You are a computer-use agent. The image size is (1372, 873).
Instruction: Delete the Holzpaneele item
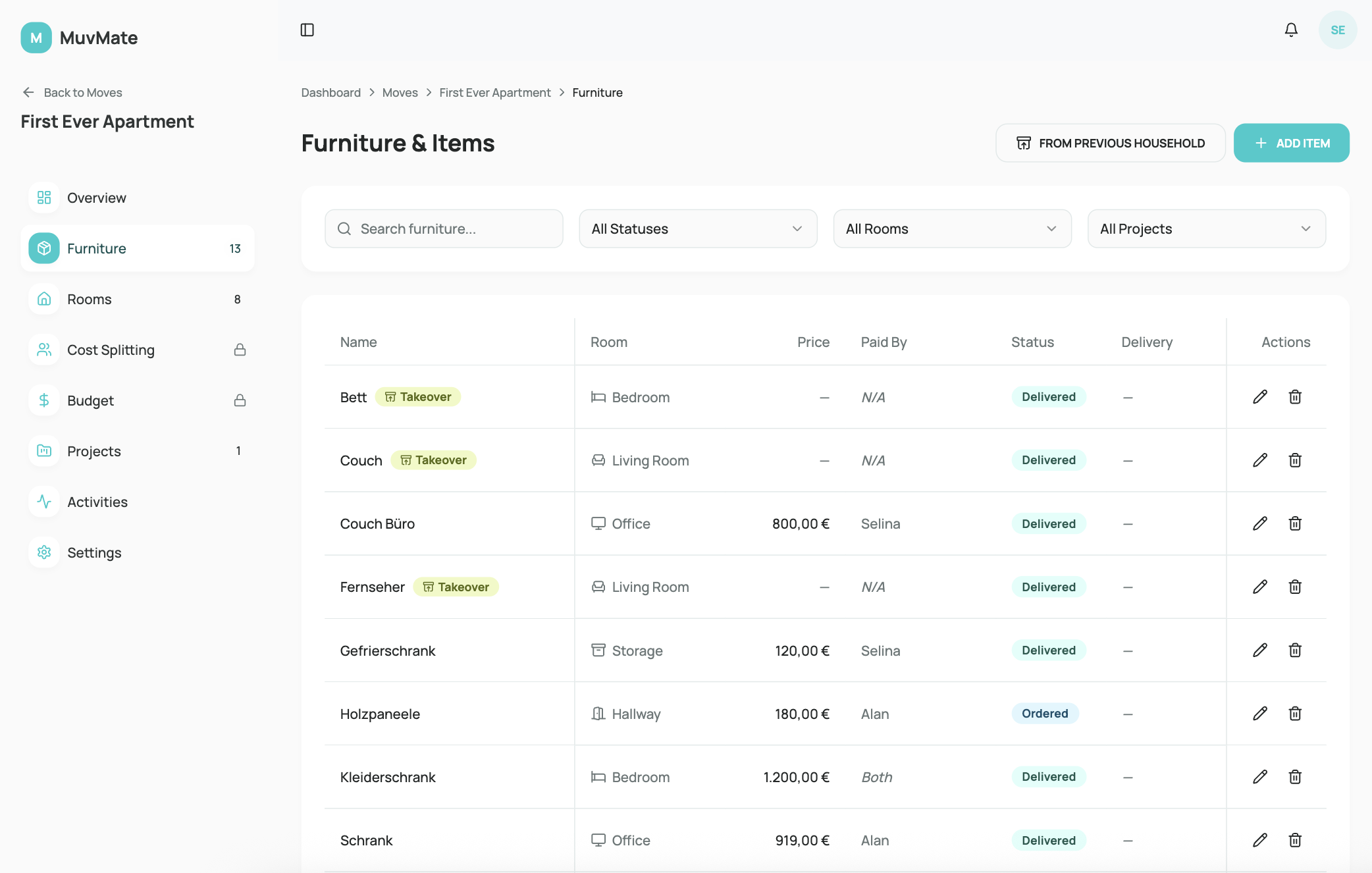point(1294,714)
